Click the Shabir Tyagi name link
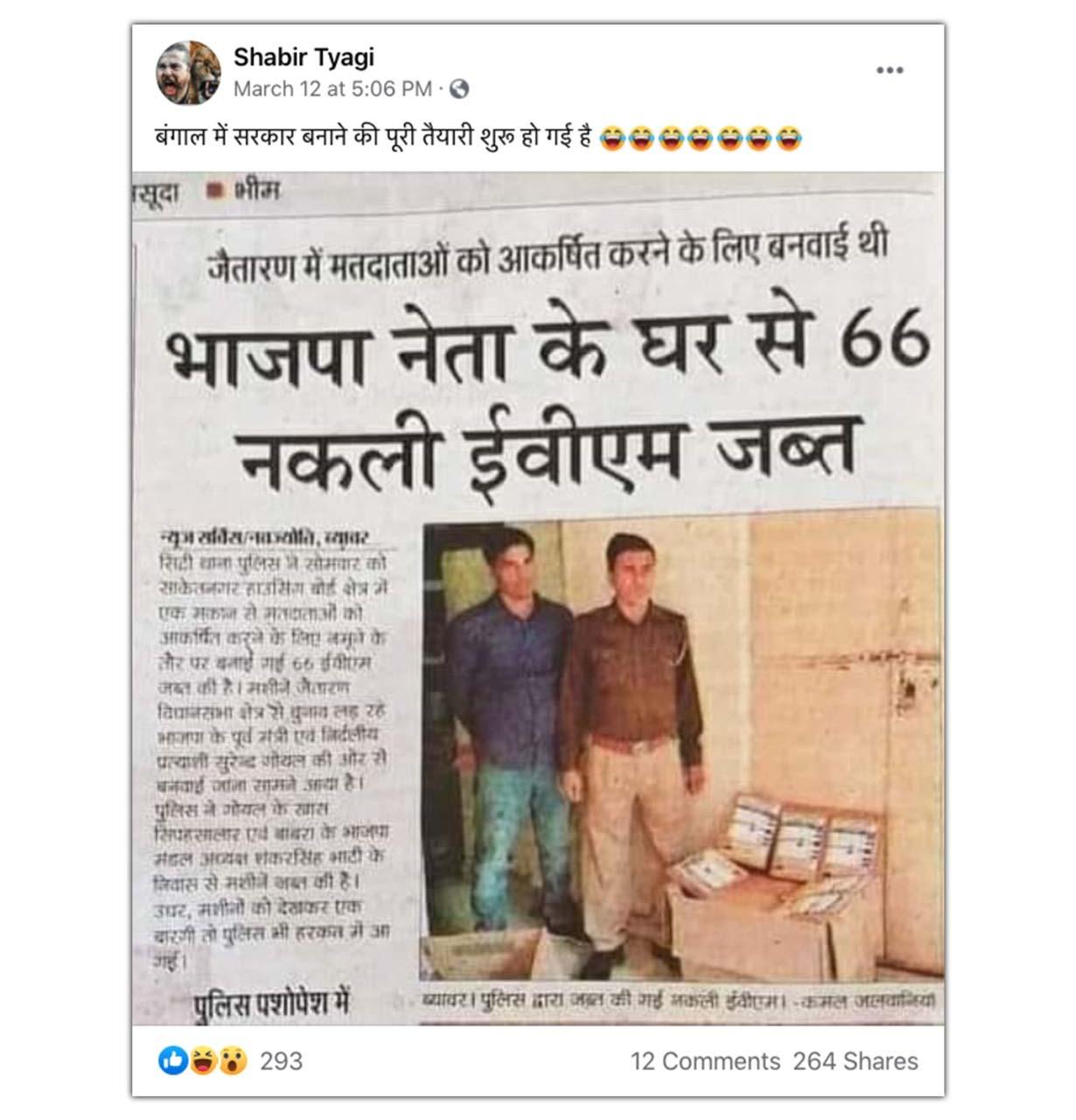1076x1120 pixels. 304,58
